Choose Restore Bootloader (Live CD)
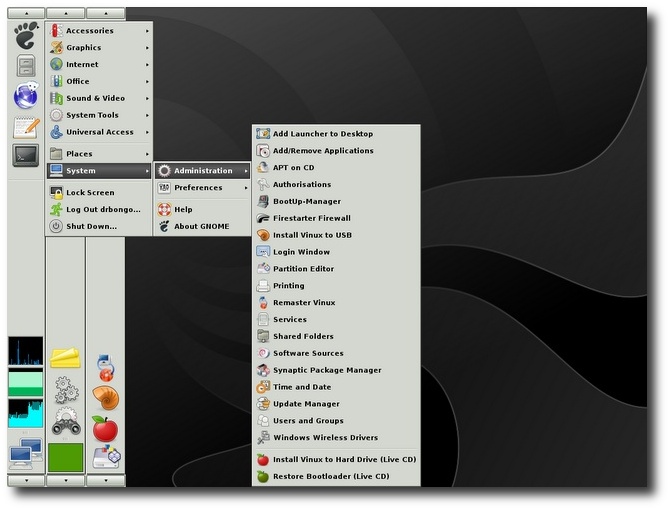670x510 pixels. (x=336, y=476)
